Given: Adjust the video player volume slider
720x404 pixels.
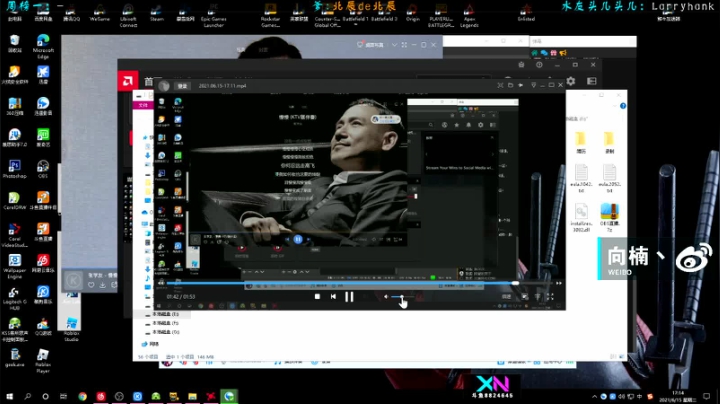Looking at the screenshot, I should click(x=402, y=297).
